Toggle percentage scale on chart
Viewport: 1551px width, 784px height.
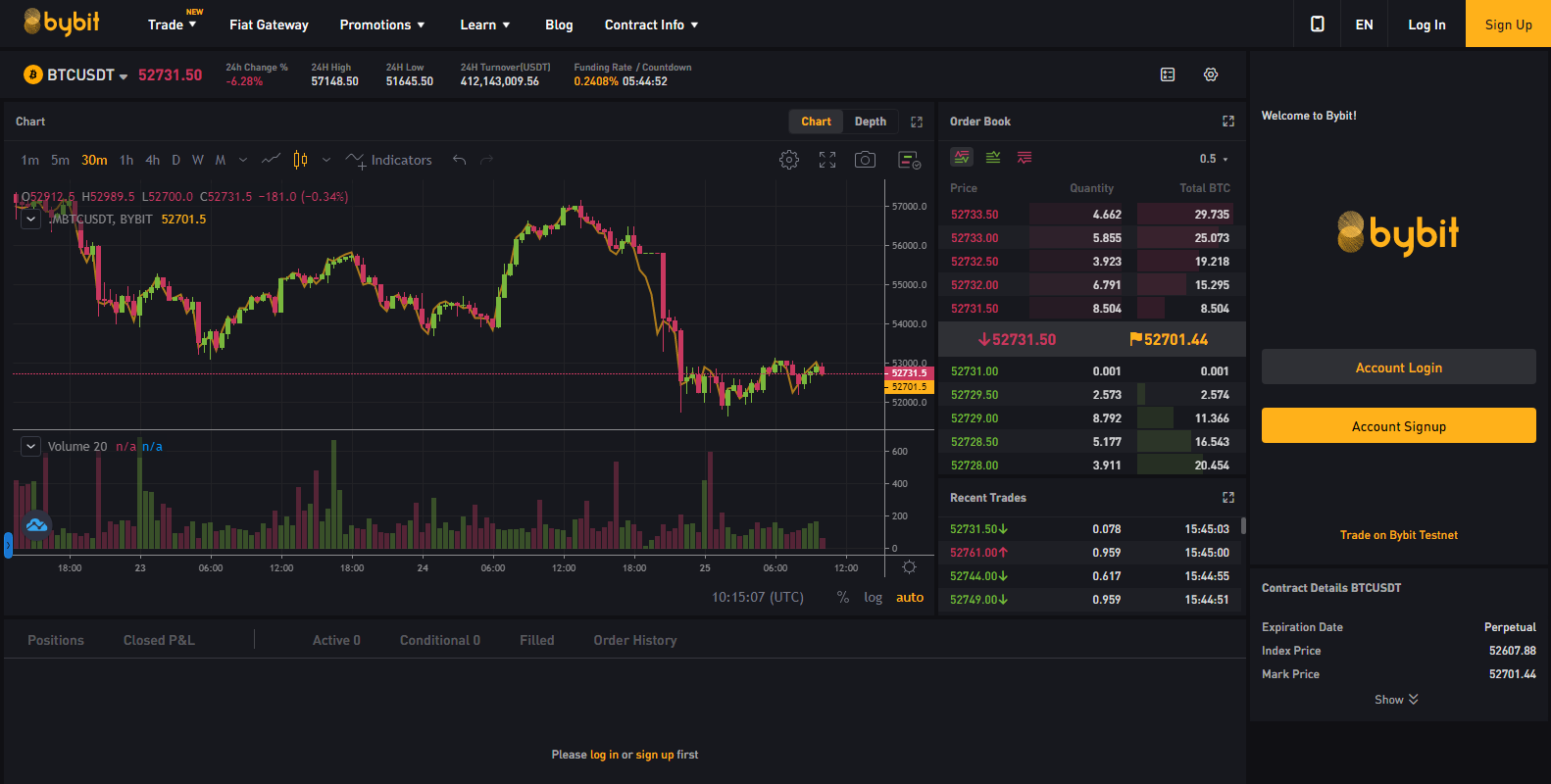tap(842, 597)
